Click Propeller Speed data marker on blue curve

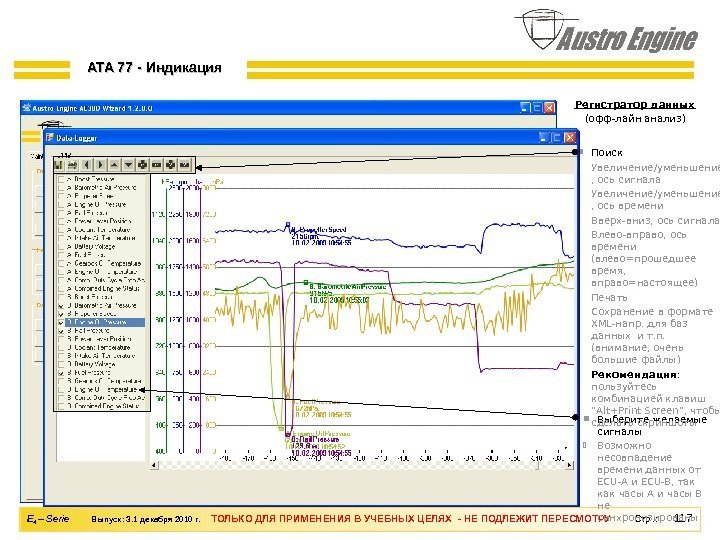[288, 225]
